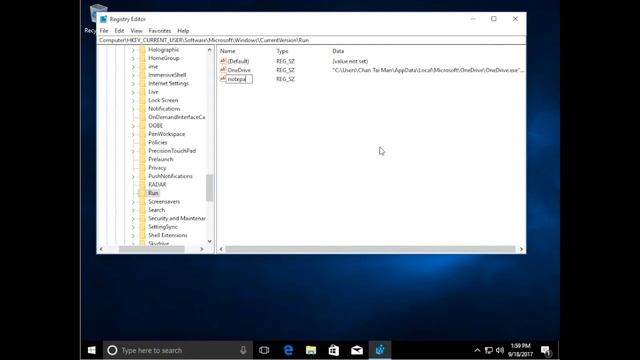Image resolution: width=640 pixels, height=360 pixels.
Task: Select the Privacy folder icon
Action: click(x=142, y=168)
